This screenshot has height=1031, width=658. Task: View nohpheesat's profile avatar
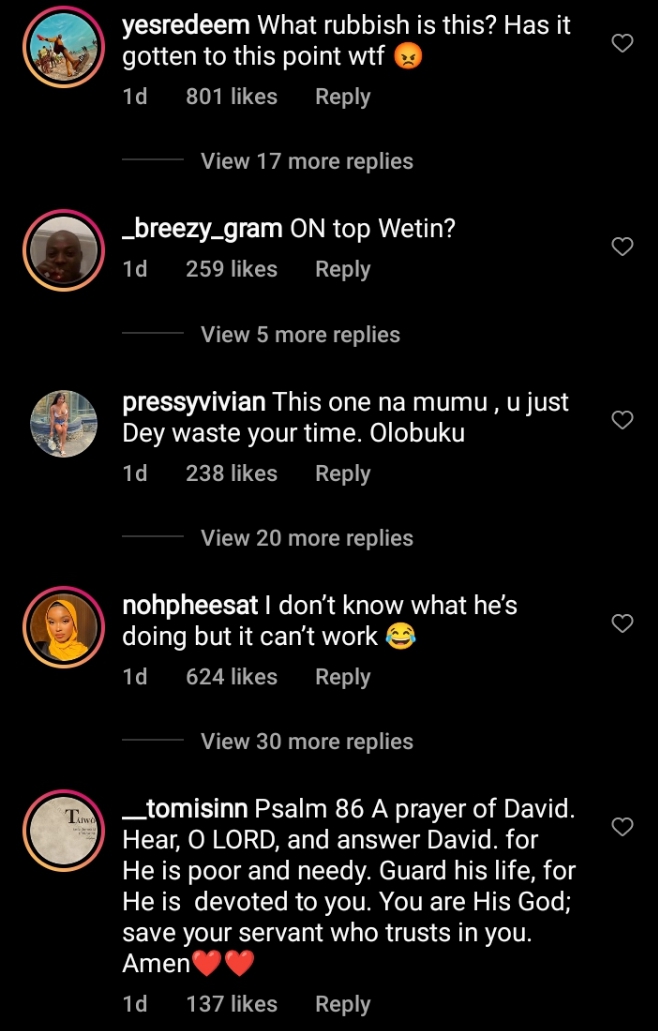pos(64,627)
